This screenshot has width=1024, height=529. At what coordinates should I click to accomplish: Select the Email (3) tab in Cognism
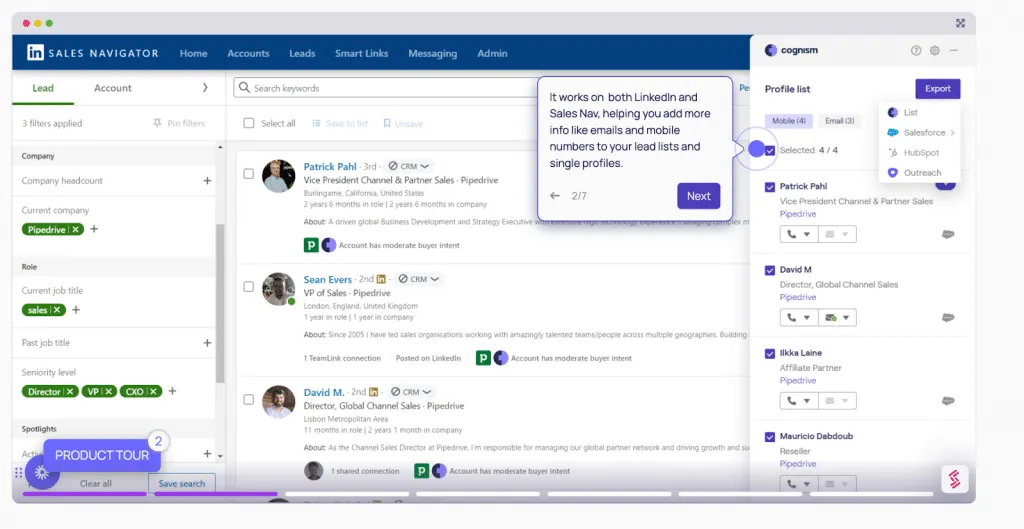839,121
